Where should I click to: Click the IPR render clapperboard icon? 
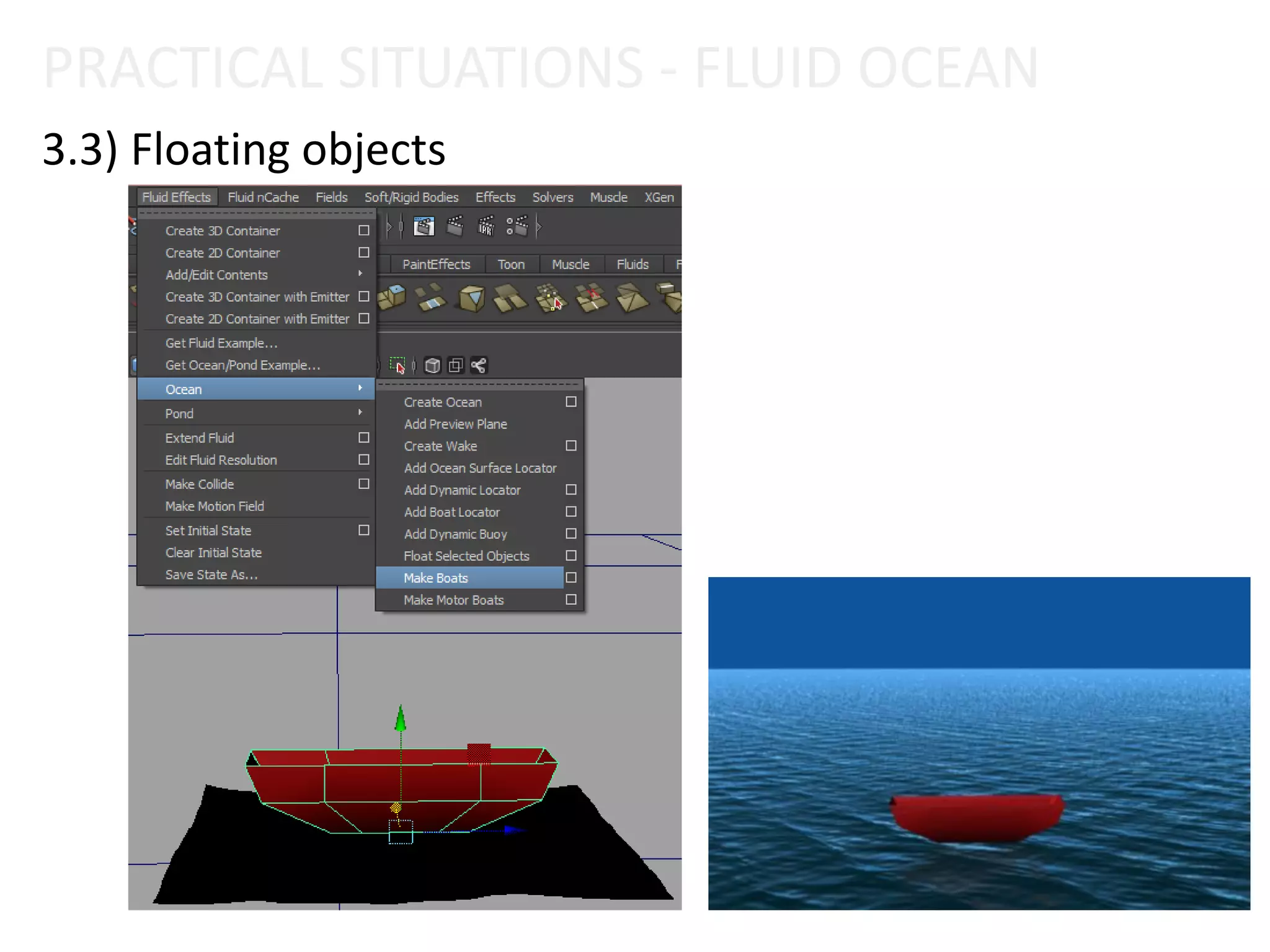[x=486, y=227]
